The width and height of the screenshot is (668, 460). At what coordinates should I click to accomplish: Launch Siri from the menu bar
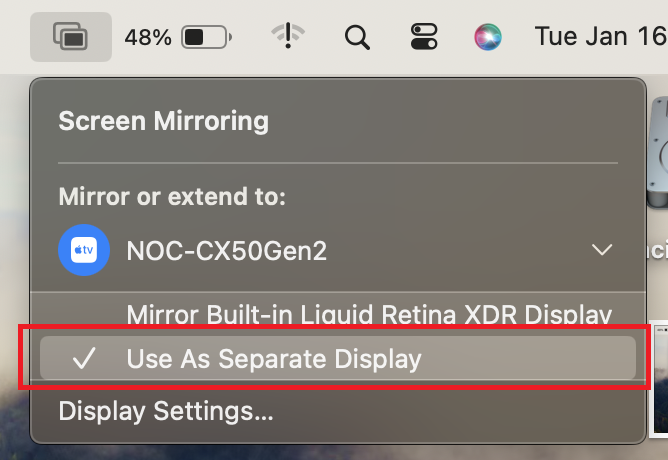click(x=488, y=38)
